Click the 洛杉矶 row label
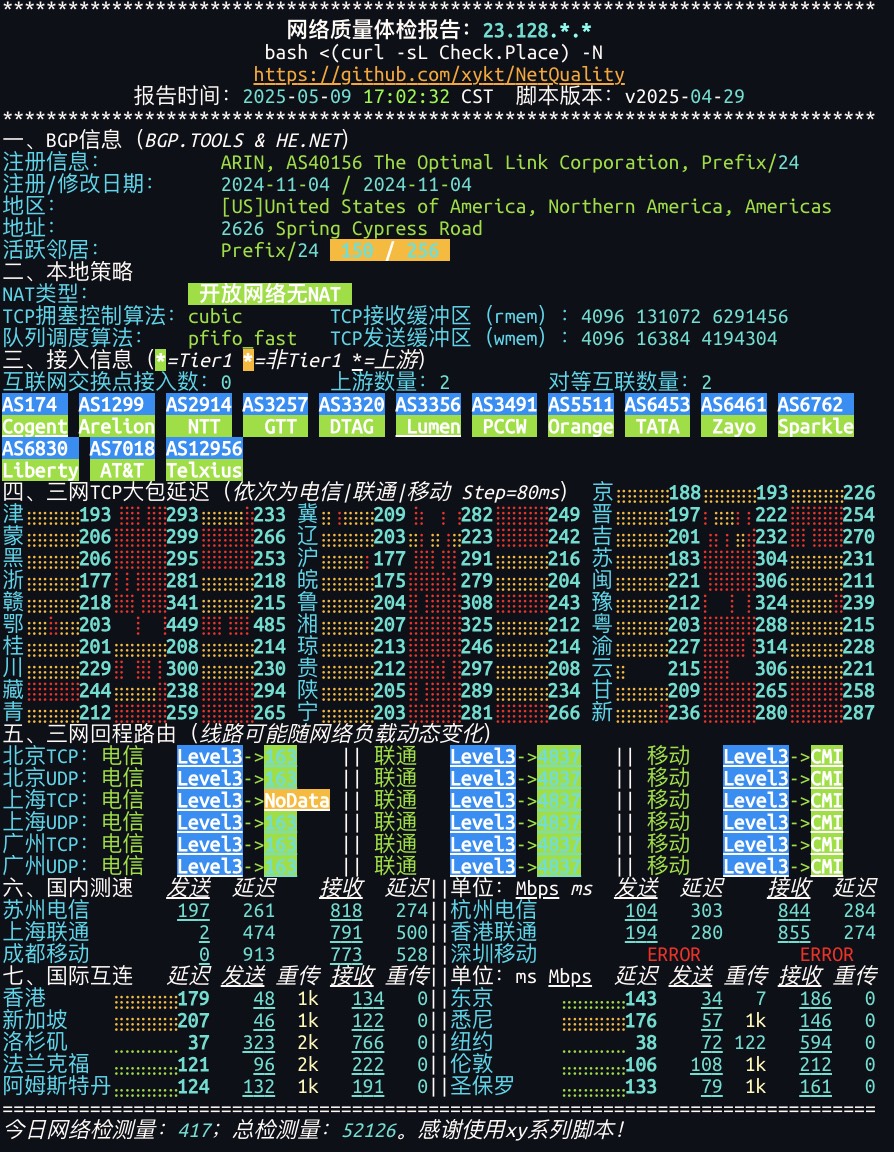This screenshot has width=894, height=1152. point(35,1043)
